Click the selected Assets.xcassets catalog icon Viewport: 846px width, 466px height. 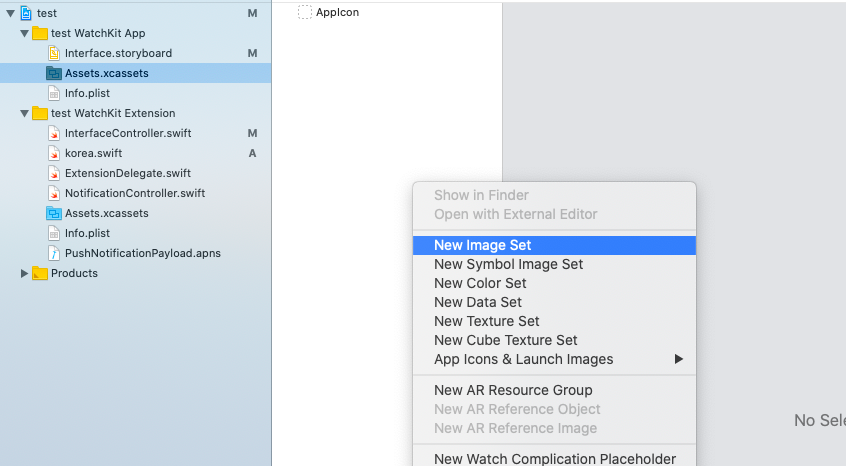[54, 73]
